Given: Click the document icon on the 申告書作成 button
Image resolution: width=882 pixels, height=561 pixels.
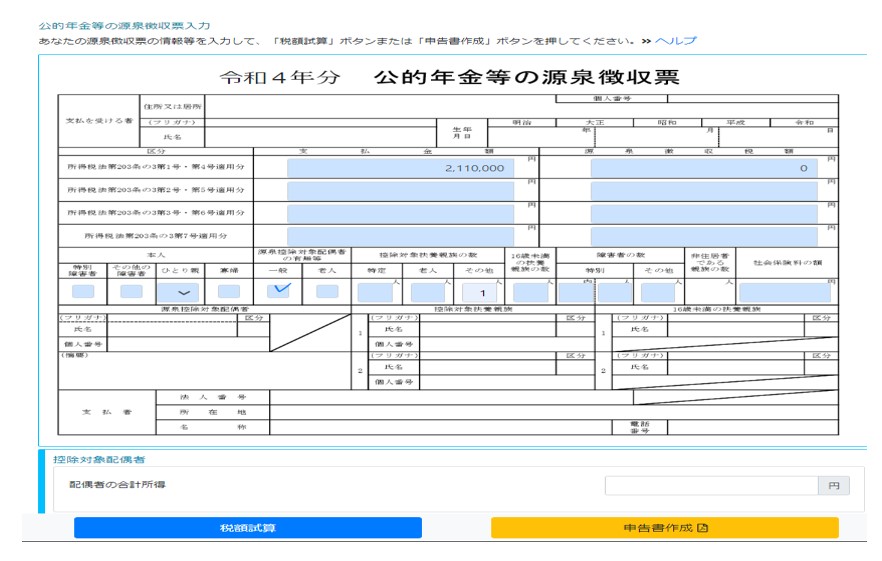Looking at the screenshot, I should [x=703, y=528].
